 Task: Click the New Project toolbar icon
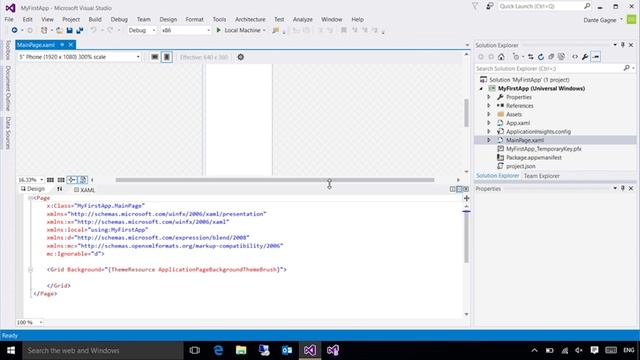click(44, 30)
